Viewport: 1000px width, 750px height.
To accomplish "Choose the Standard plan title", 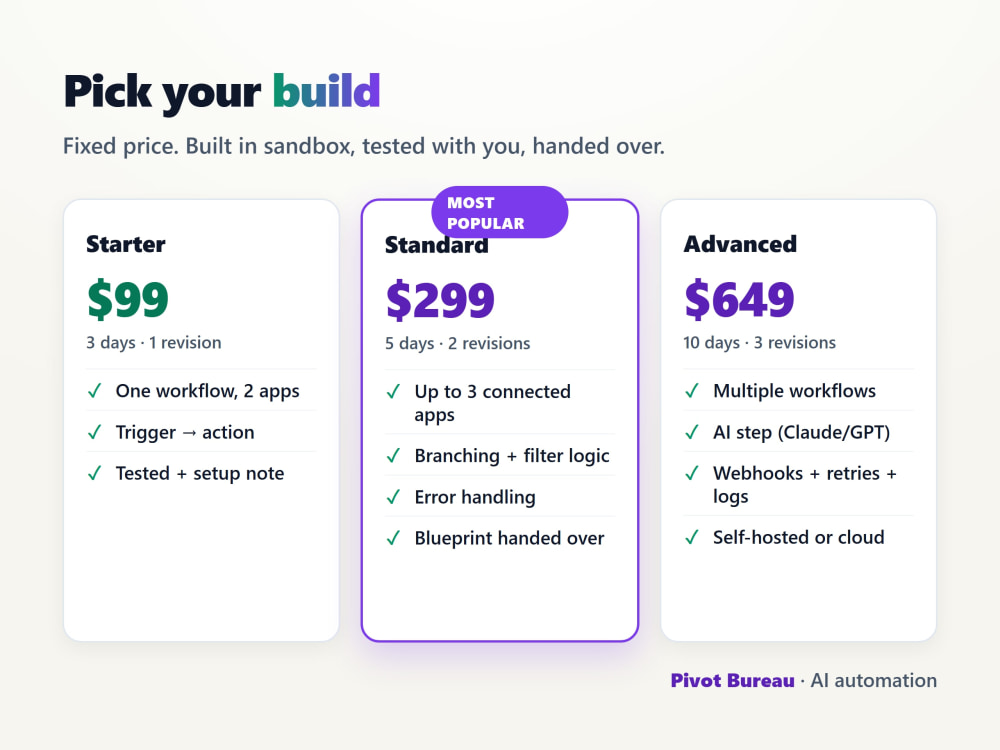I will coord(437,245).
